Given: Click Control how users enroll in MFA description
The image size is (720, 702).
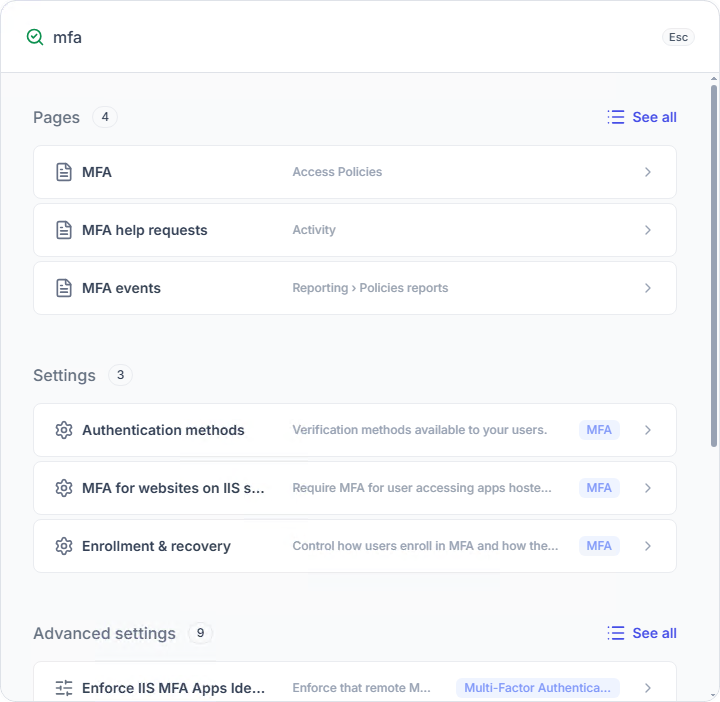Looking at the screenshot, I should tap(425, 545).
